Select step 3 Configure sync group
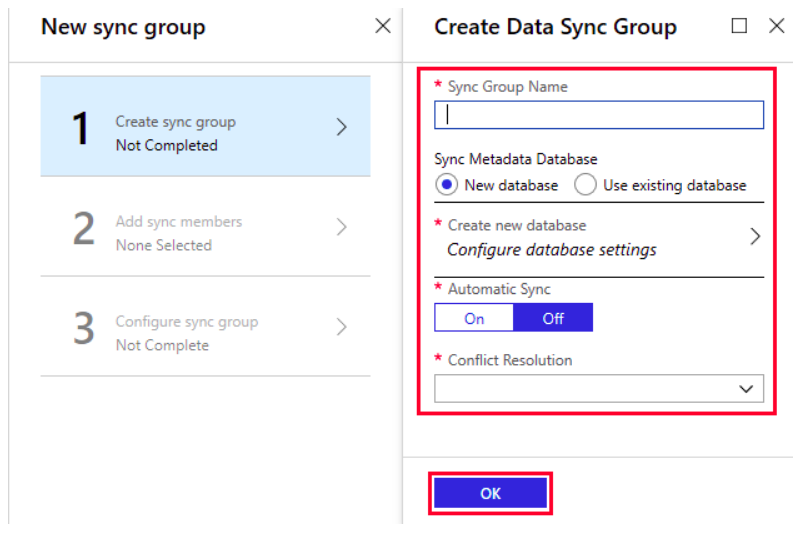The image size is (812, 546). (186, 332)
